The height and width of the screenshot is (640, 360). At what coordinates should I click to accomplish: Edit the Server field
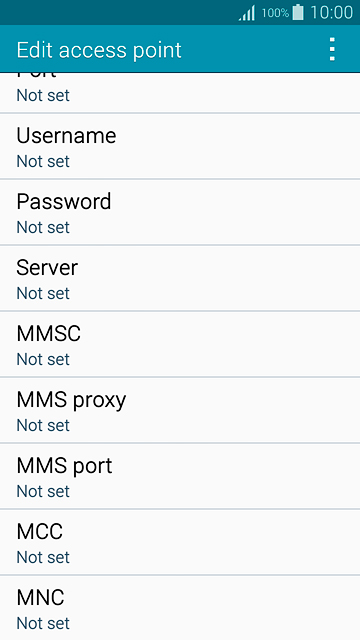[180, 278]
